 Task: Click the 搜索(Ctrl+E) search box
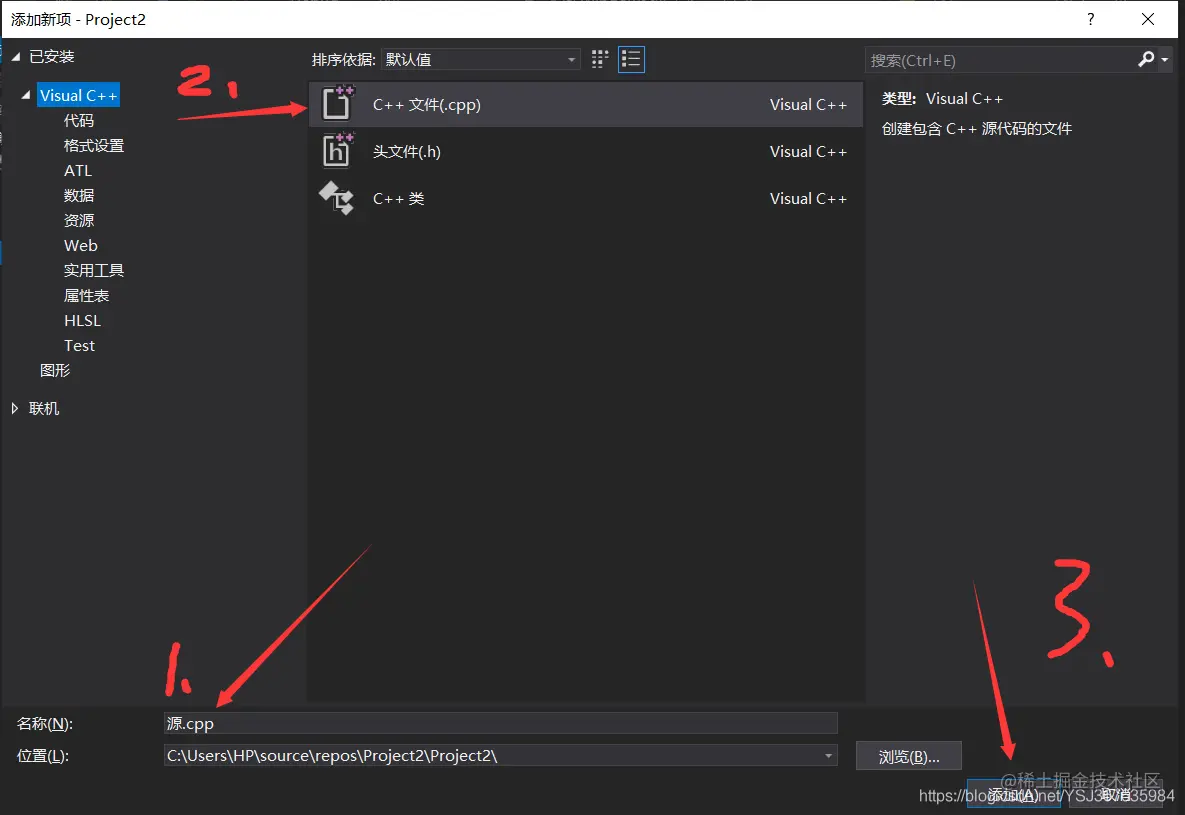1000,60
